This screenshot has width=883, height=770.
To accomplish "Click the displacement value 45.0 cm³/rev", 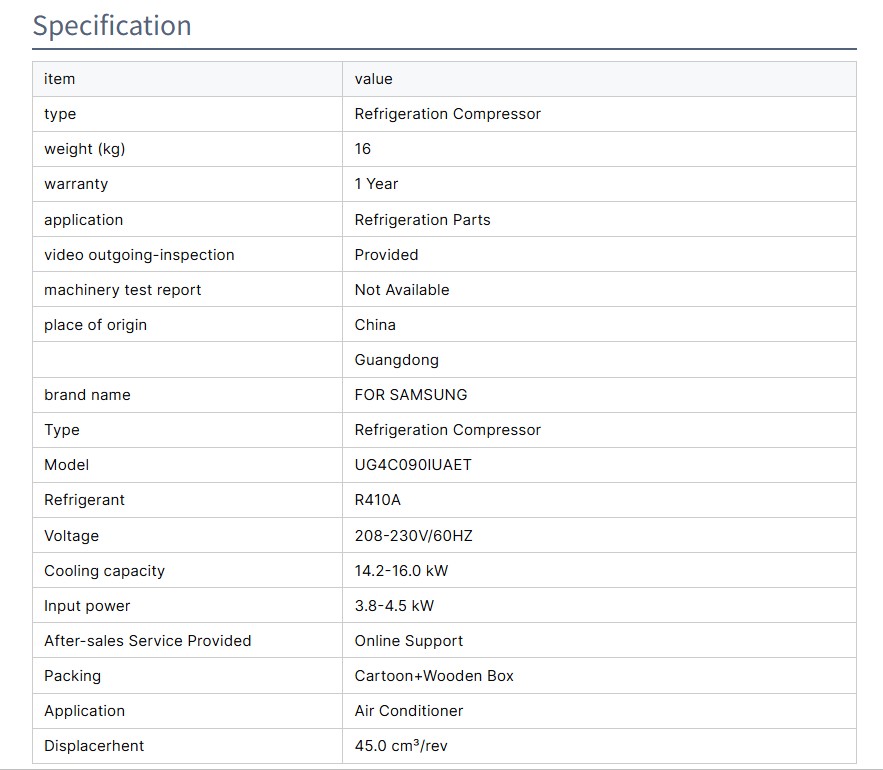I will pos(408,746).
